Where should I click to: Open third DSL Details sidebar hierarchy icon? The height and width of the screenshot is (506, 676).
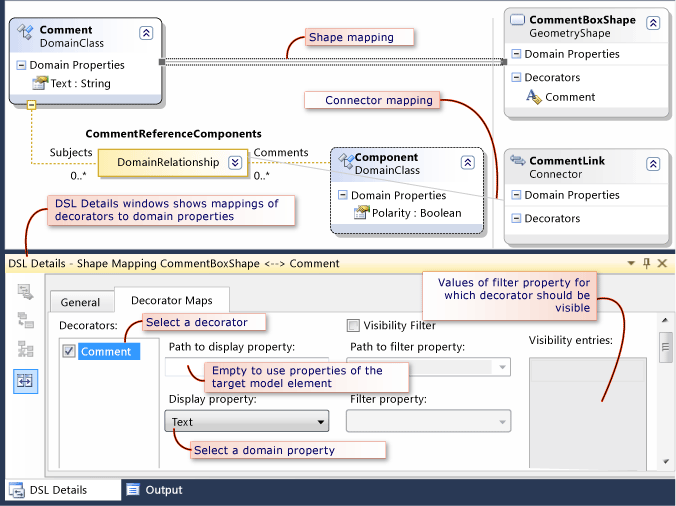25,349
